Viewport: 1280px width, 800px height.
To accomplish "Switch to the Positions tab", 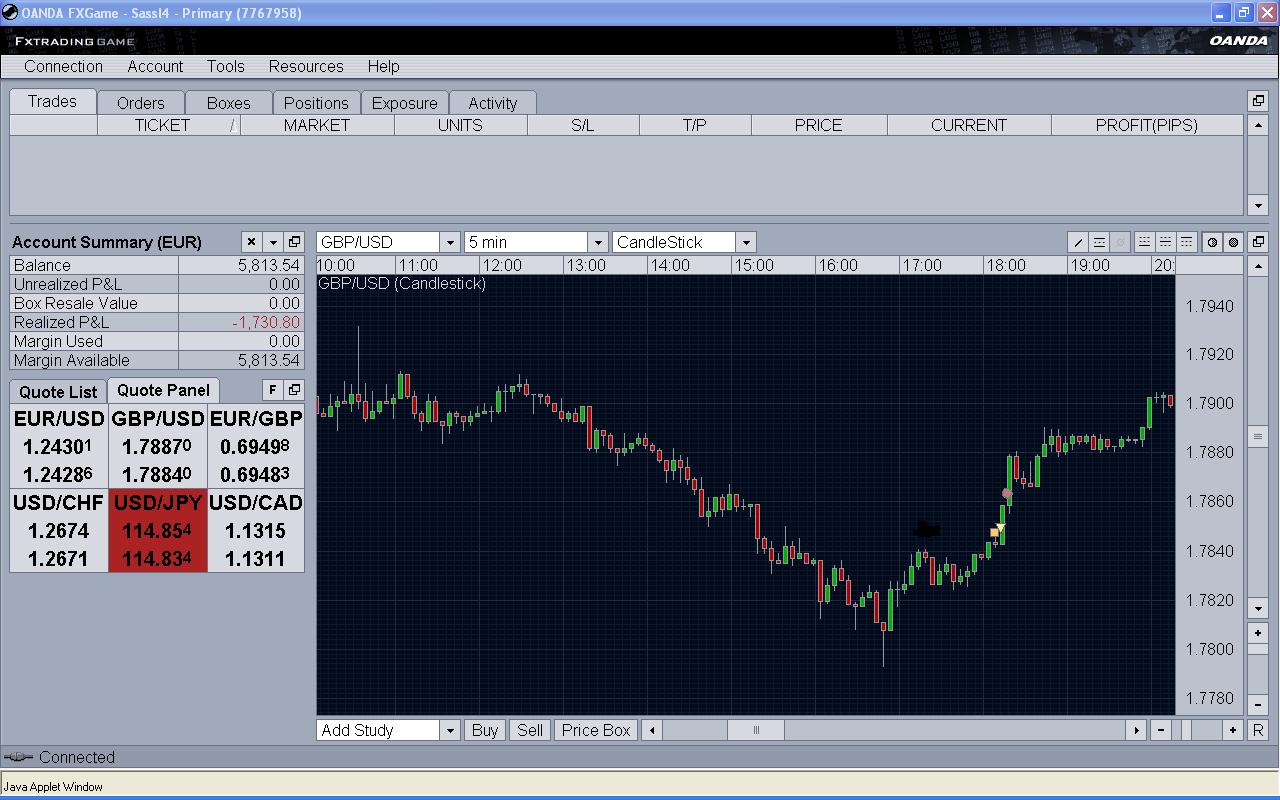I will [x=316, y=103].
